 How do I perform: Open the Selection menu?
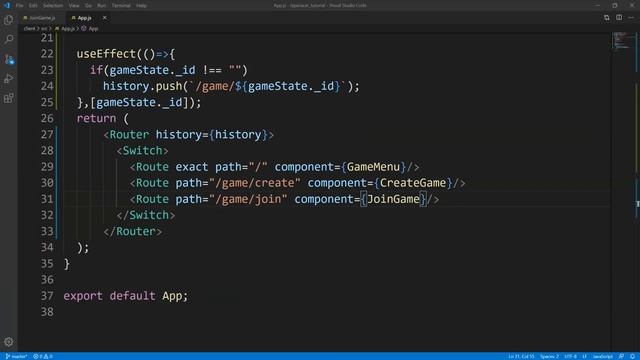click(53, 6)
